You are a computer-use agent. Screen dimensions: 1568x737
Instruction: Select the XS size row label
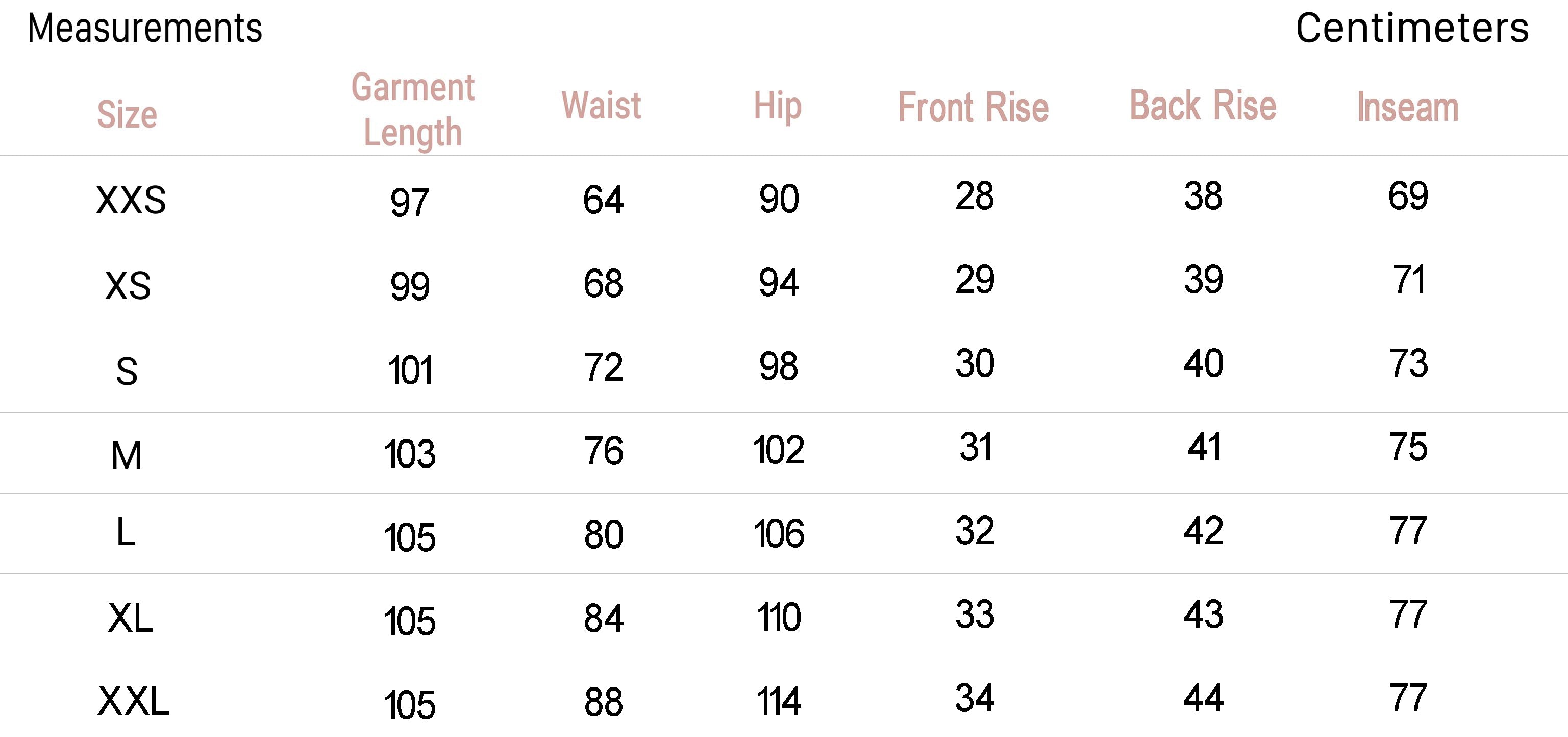click(128, 285)
